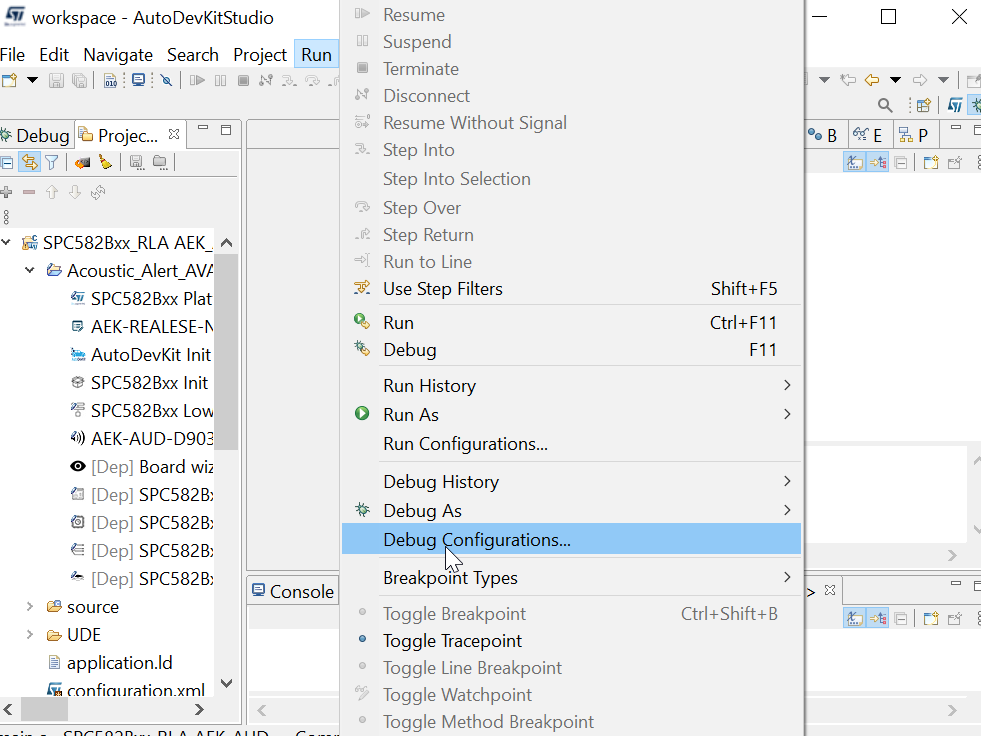The height and width of the screenshot is (736, 981).
Task: Select the Console tab
Action: click(x=293, y=591)
